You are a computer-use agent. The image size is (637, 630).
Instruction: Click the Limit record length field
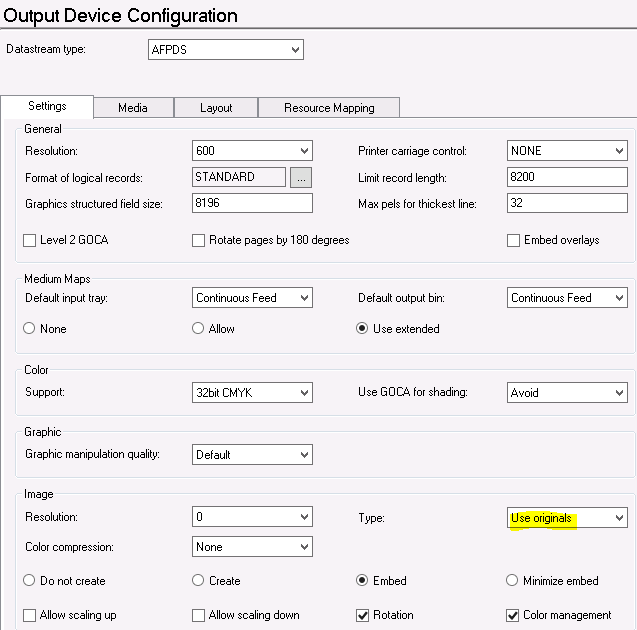pos(567,177)
